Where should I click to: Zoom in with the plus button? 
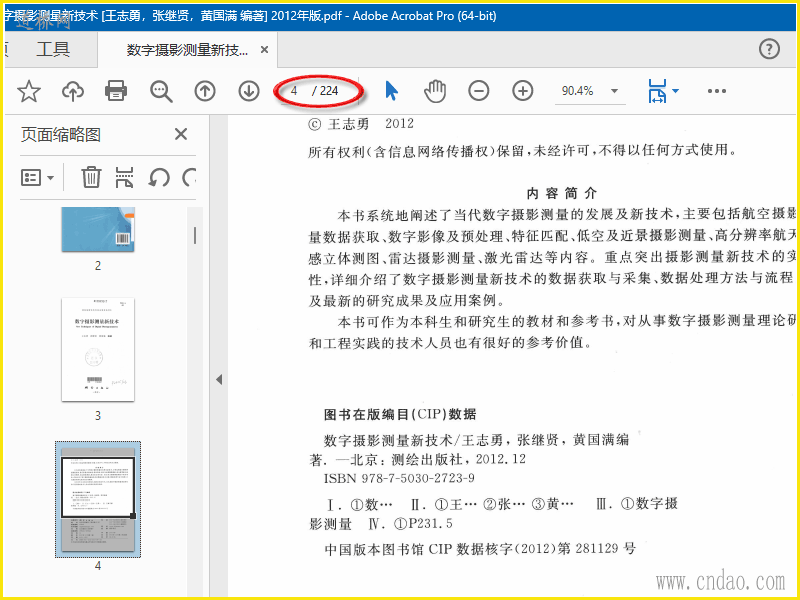[522, 91]
